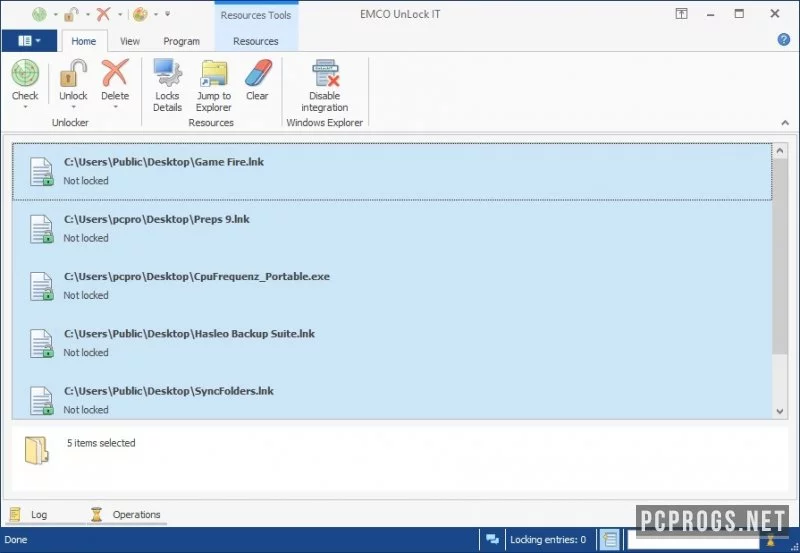Click quick access palette icon in title bar
The height and width of the screenshot is (553, 800).
[140, 14]
